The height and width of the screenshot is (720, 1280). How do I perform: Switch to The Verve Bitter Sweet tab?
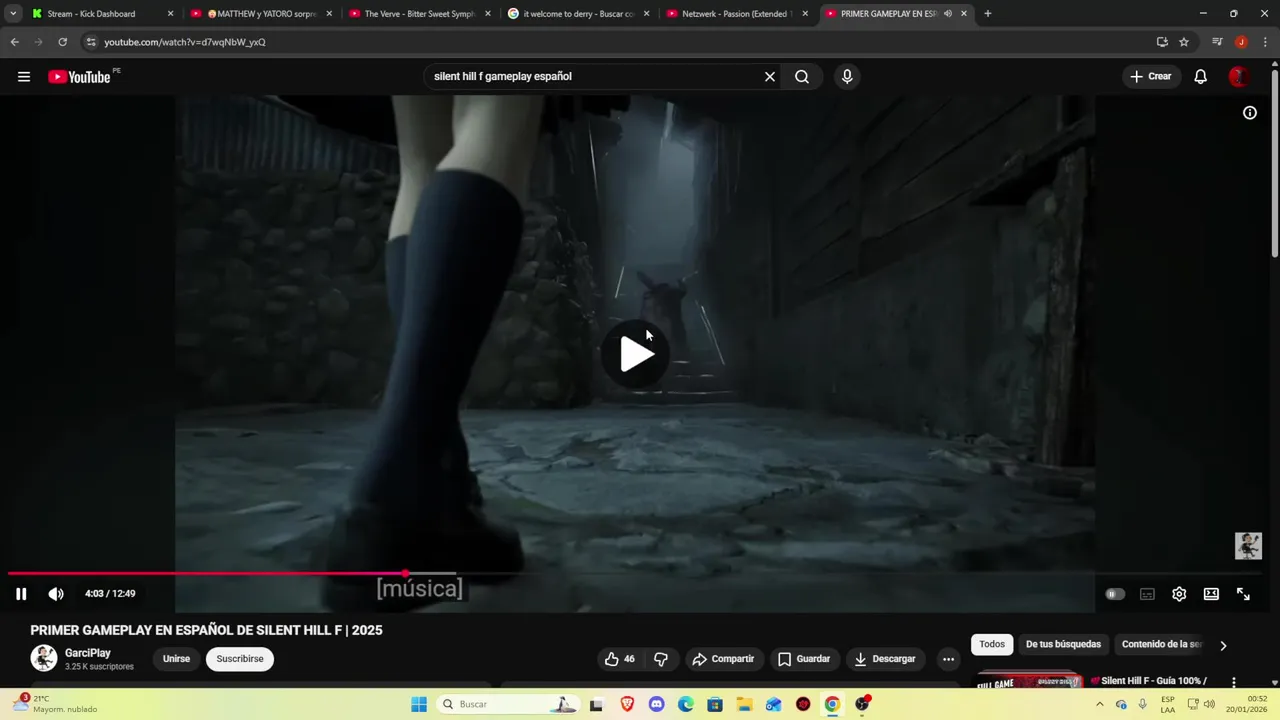pyautogui.click(x=420, y=14)
